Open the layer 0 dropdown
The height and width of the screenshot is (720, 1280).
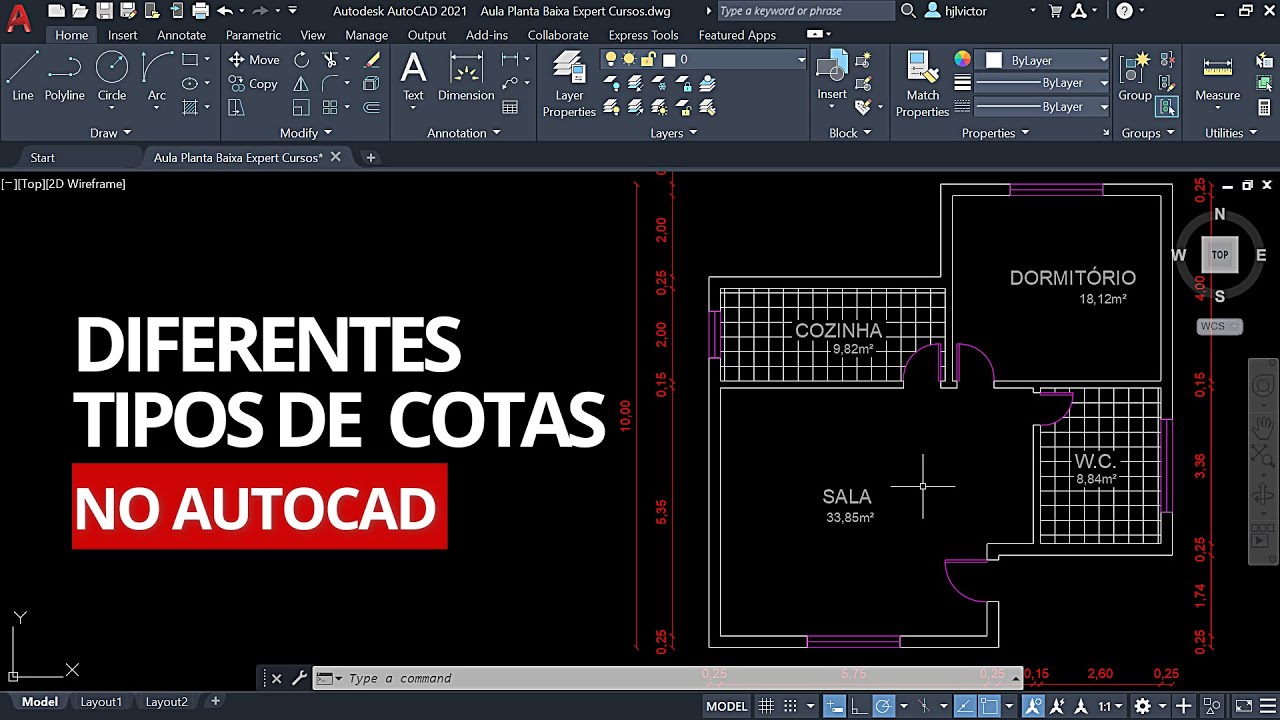tap(801, 60)
